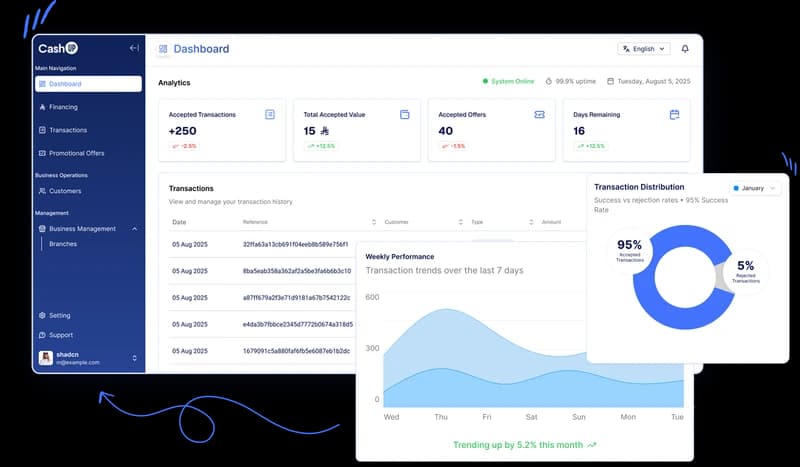Viewport: 800px width, 467px height.
Task: Open the English language dropdown
Action: point(644,48)
